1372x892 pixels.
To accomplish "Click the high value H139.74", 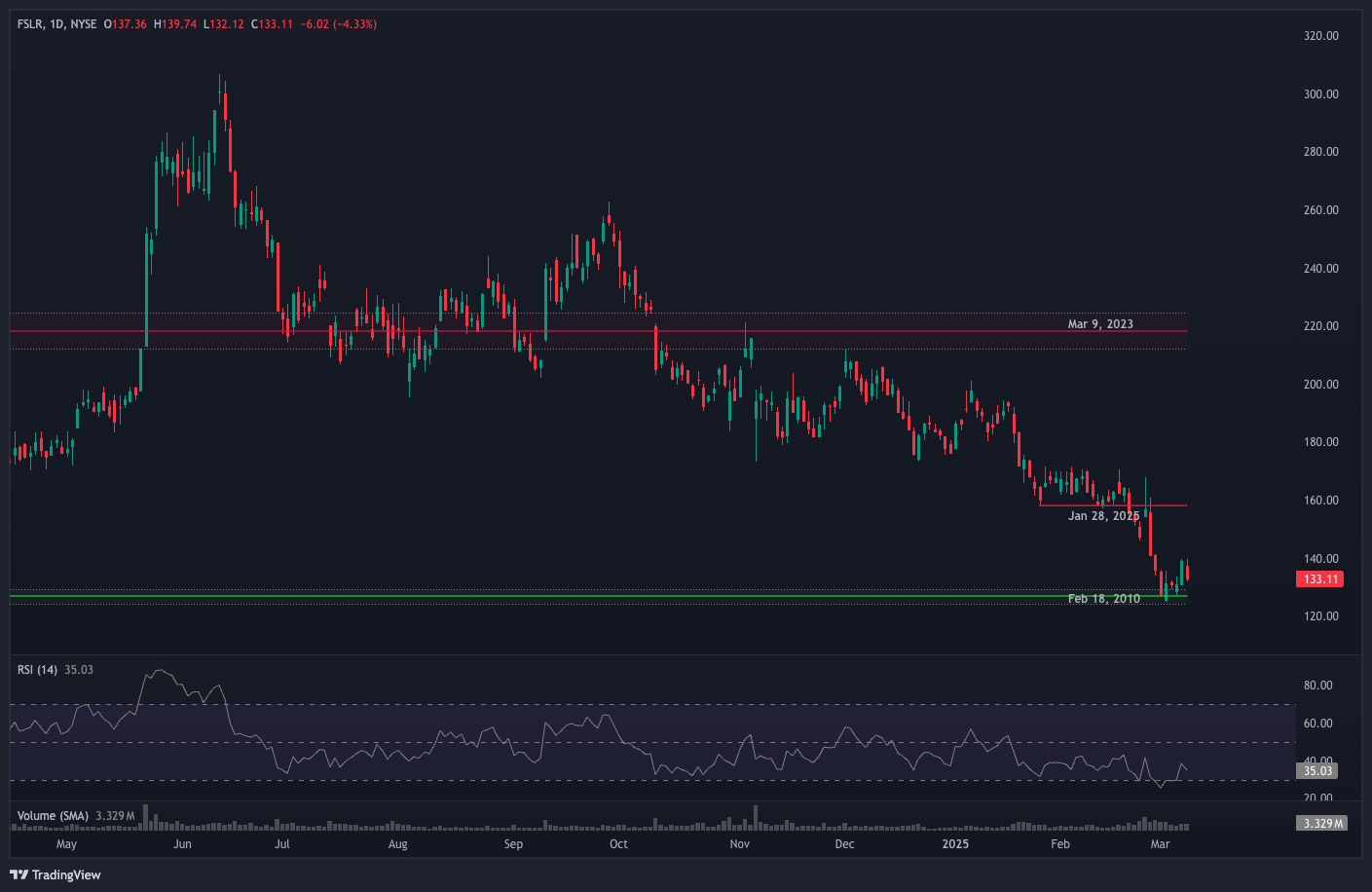I will [175, 24].
